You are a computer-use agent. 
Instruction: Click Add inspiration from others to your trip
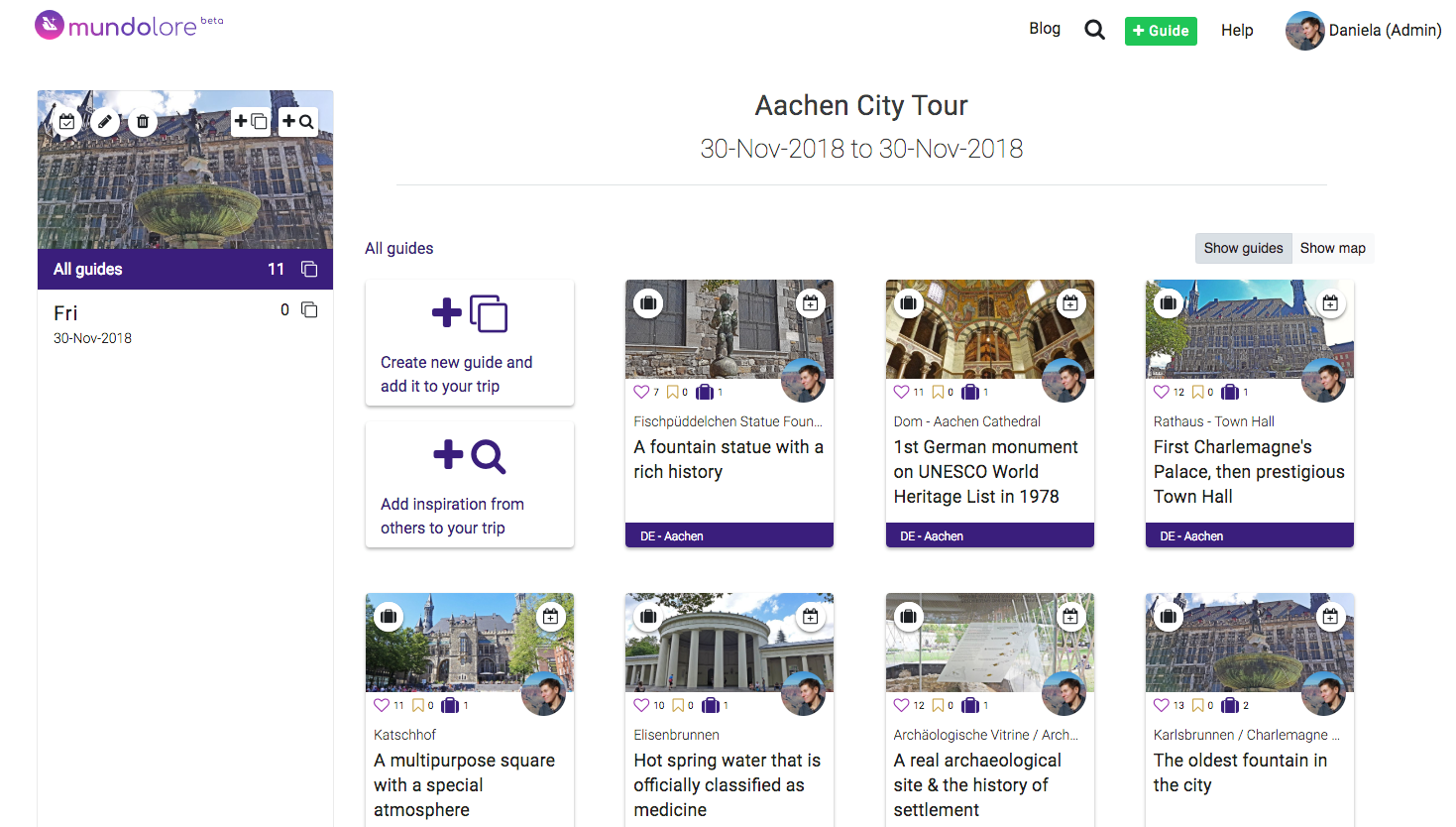coord(470,485)
